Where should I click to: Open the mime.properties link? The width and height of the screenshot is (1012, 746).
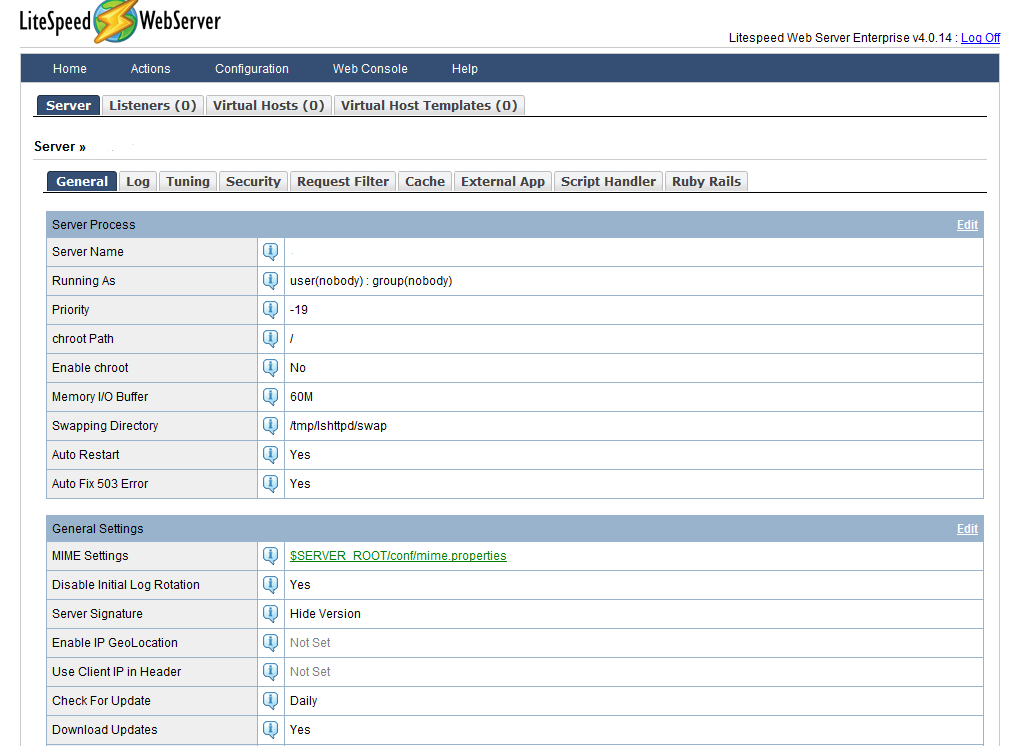(x=398, y=556)
